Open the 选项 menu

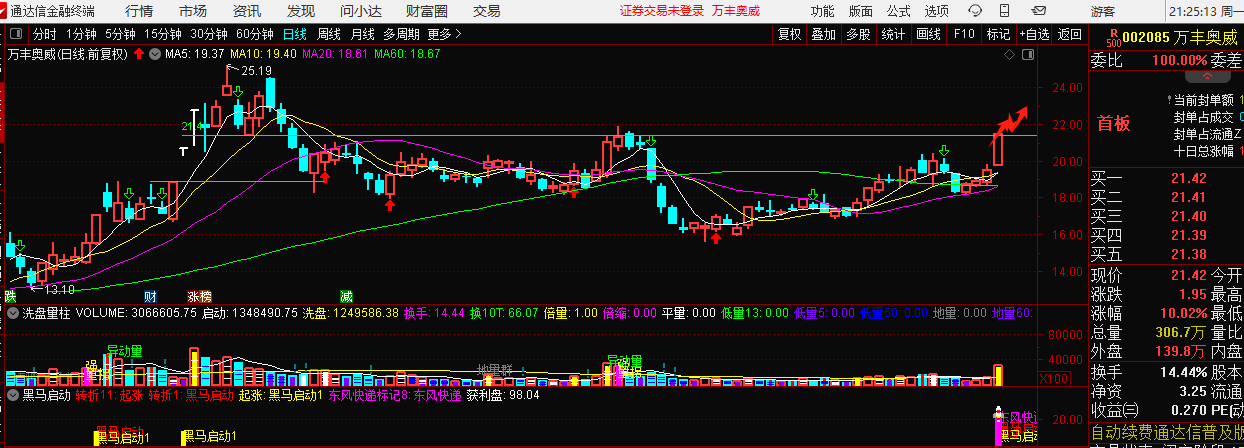pos(936,11)
